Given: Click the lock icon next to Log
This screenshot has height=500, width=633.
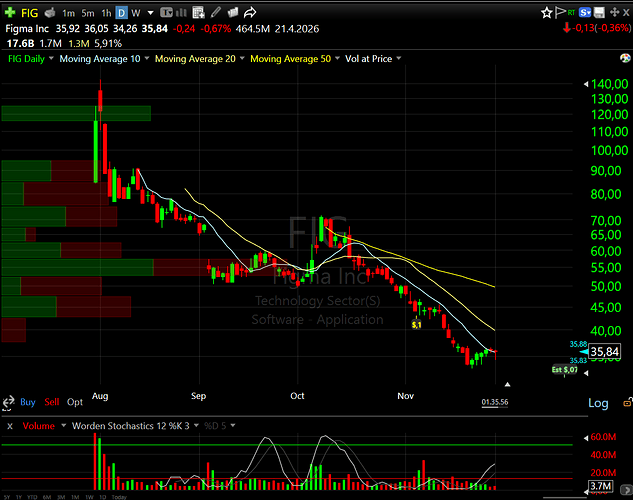Looking at the screenshot, I should [628, 402].
